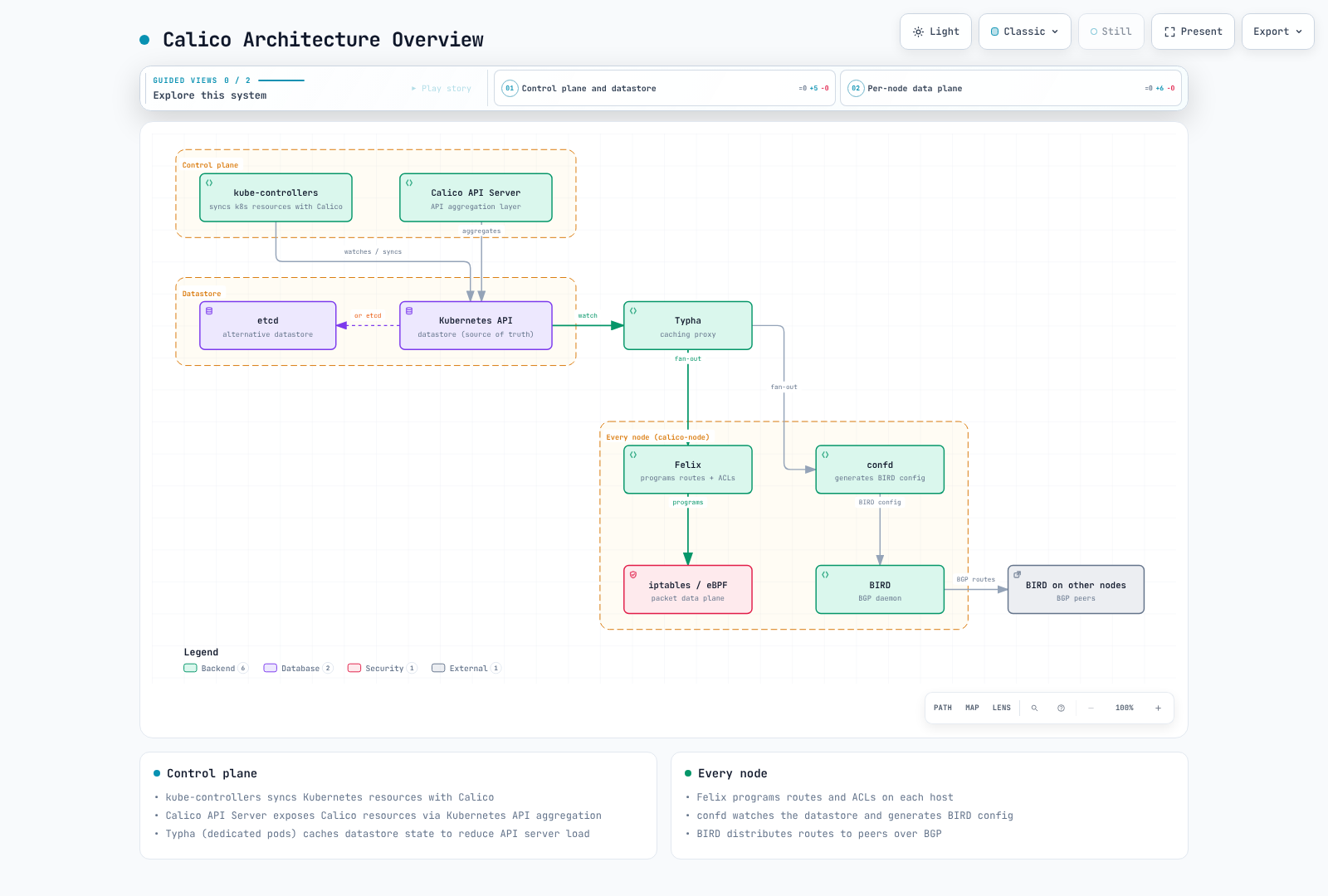Switch to LENS mode
1328x896 pixels.
point(1002,708)
